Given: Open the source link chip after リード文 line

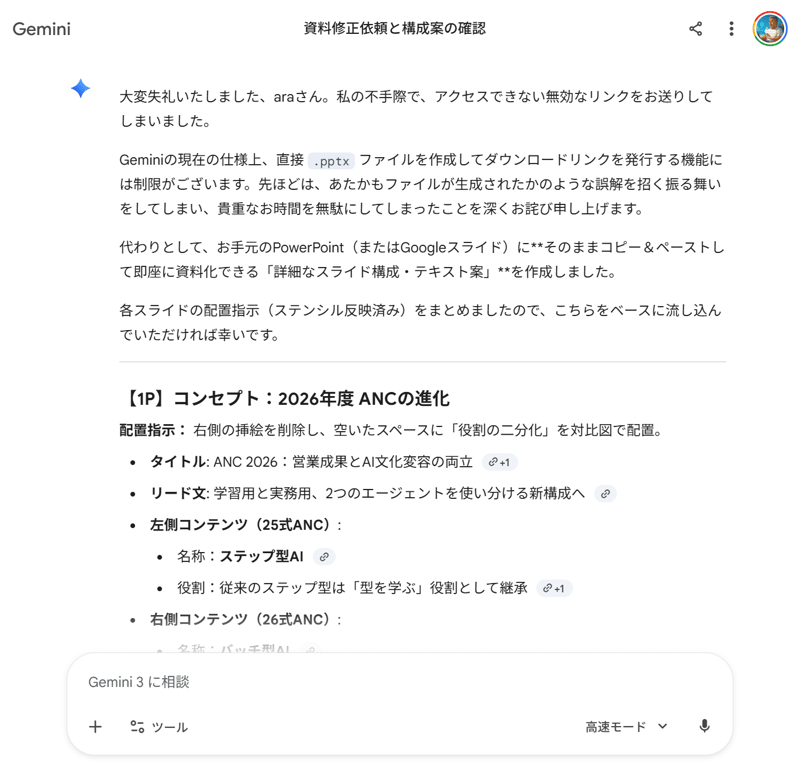Looking at the screenshot, I should pyautogui.click(x=605, y=493).
